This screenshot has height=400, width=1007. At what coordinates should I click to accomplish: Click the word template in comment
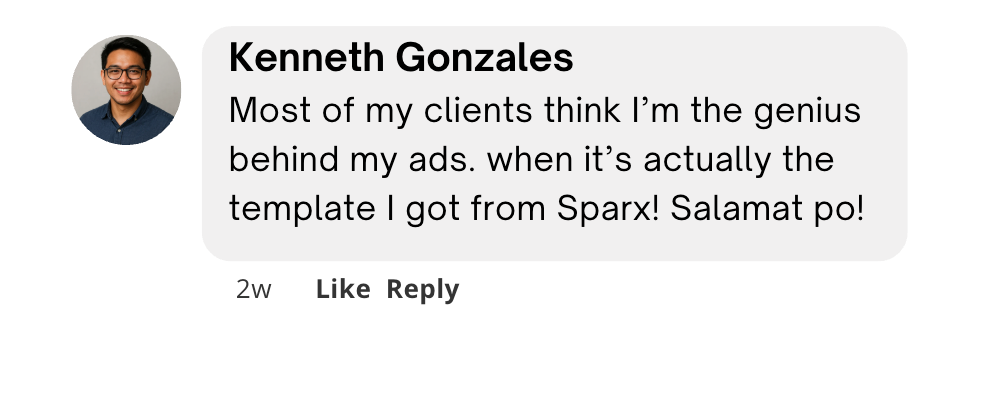pos(302,209)
